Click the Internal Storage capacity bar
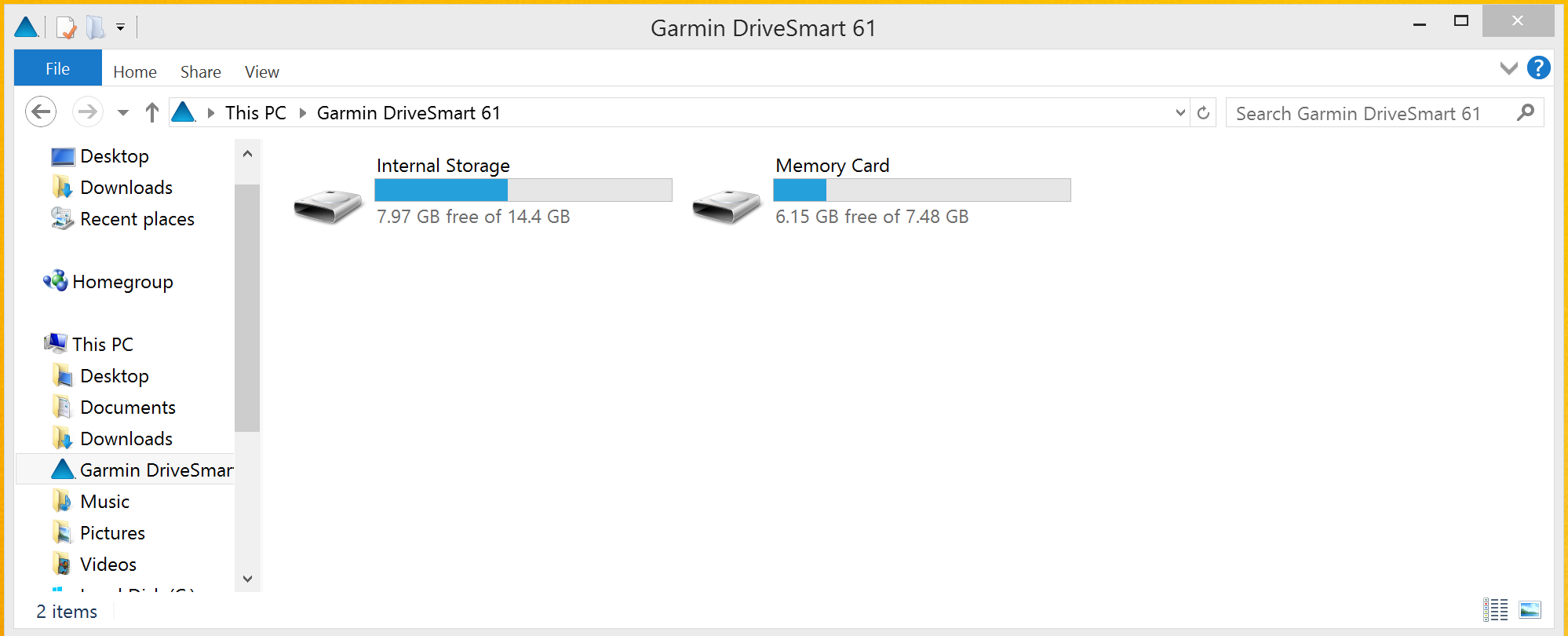 coord(523,190)
